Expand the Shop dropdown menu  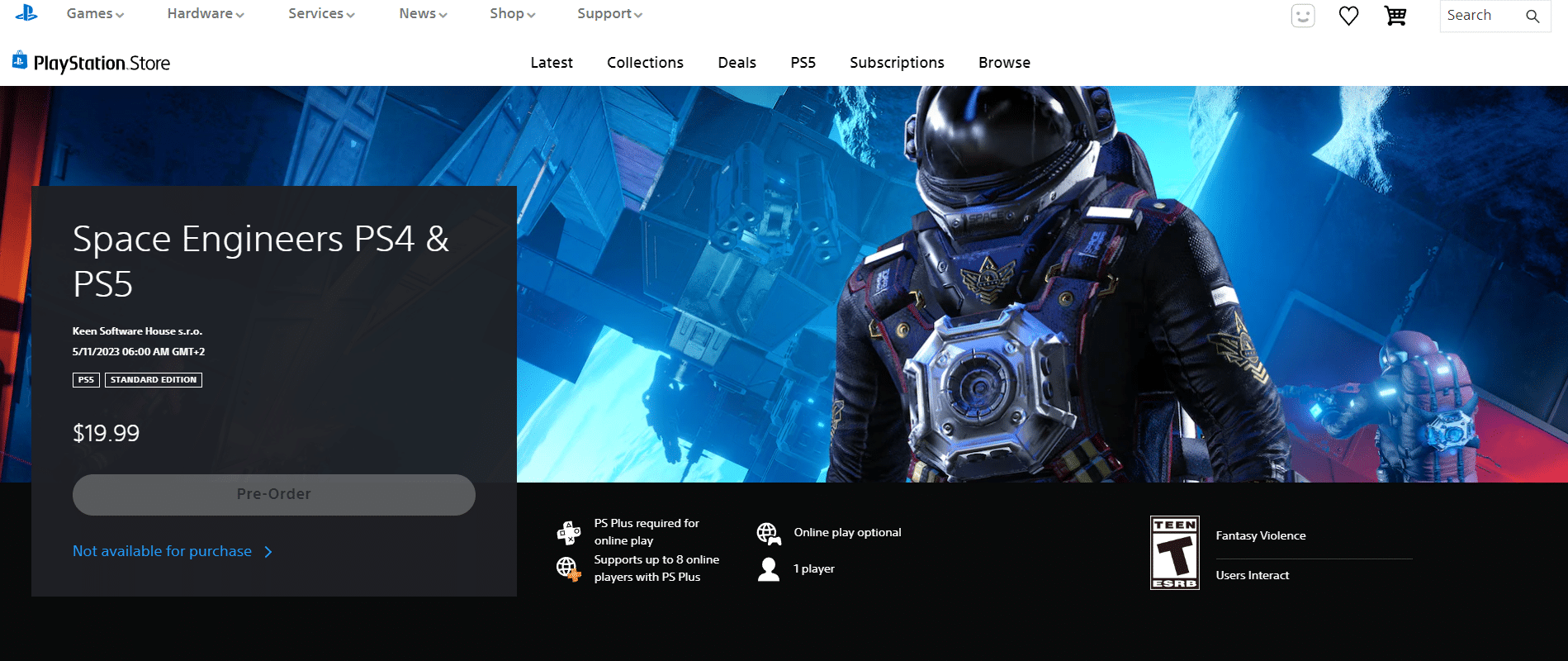pyautogui.click(x=512, y=13)
